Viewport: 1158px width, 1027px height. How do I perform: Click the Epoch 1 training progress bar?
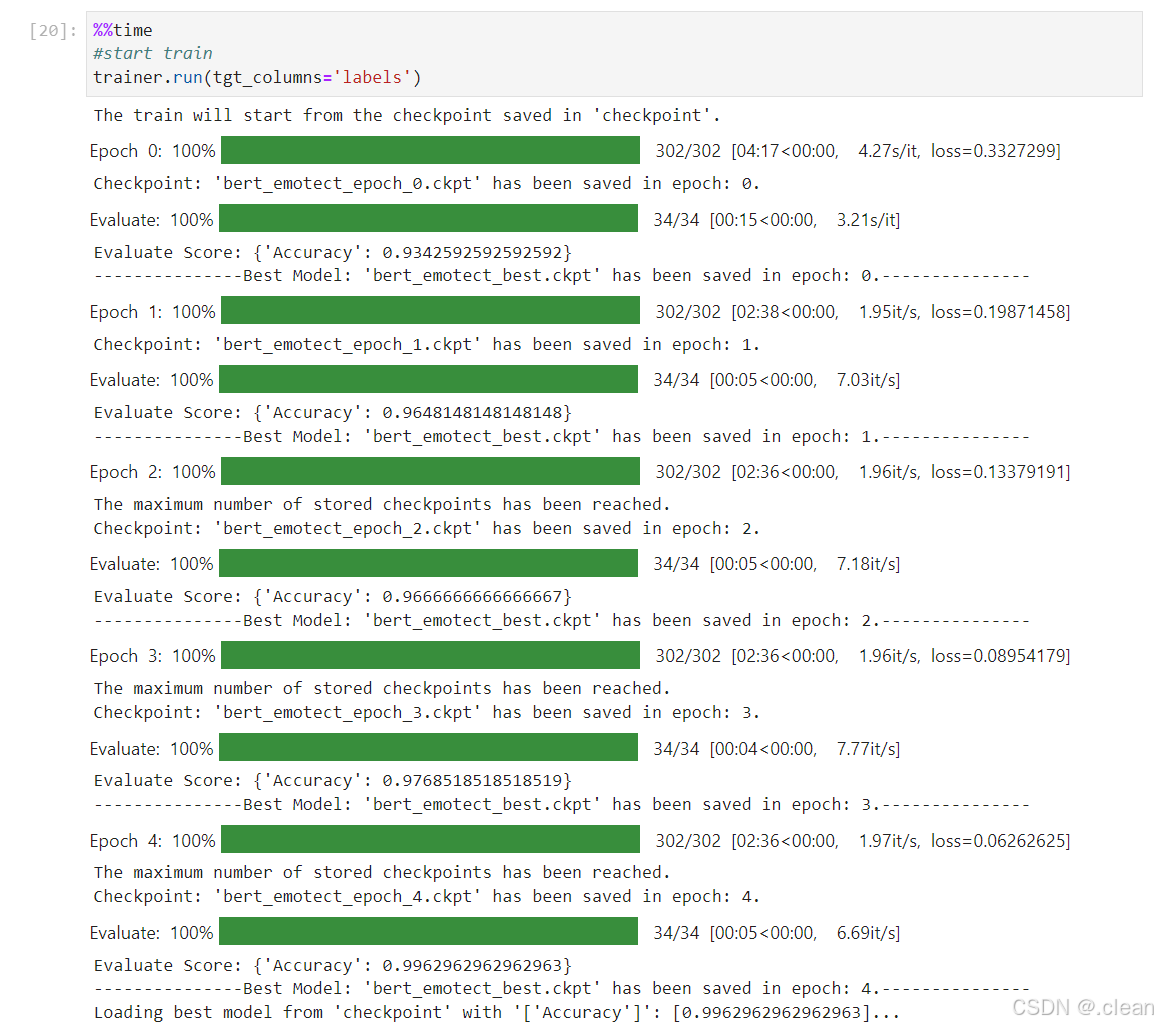pos(431,311)
